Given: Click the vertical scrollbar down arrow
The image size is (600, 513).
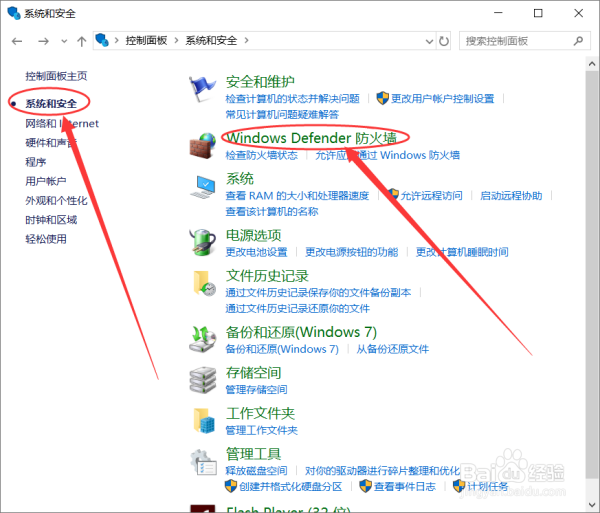Looking at the screenshot, I should coord(592,505).
